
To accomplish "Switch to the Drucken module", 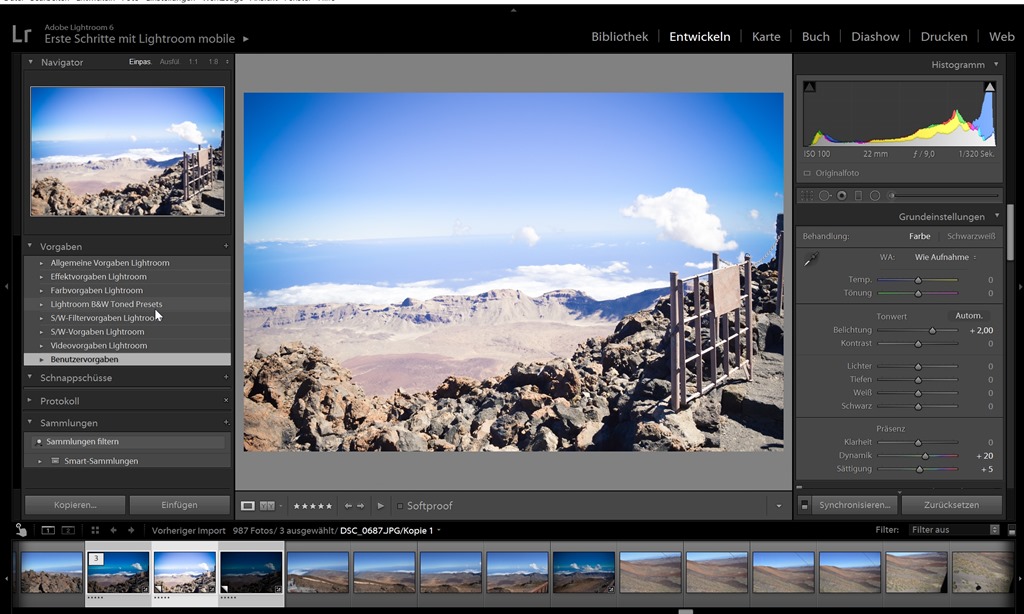I will (x=944, y=37).
